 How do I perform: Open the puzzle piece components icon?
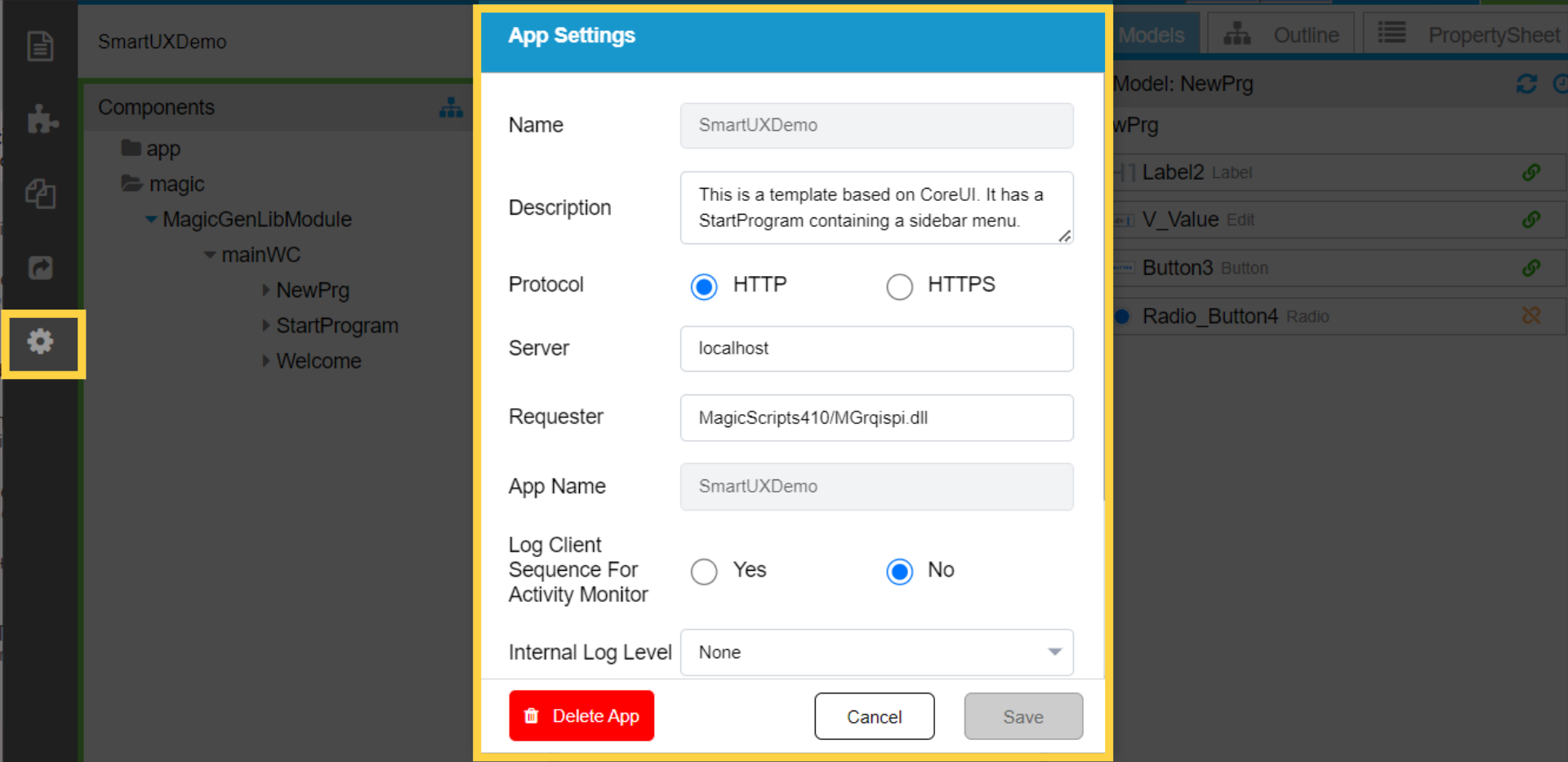click(x=42, y=119)
